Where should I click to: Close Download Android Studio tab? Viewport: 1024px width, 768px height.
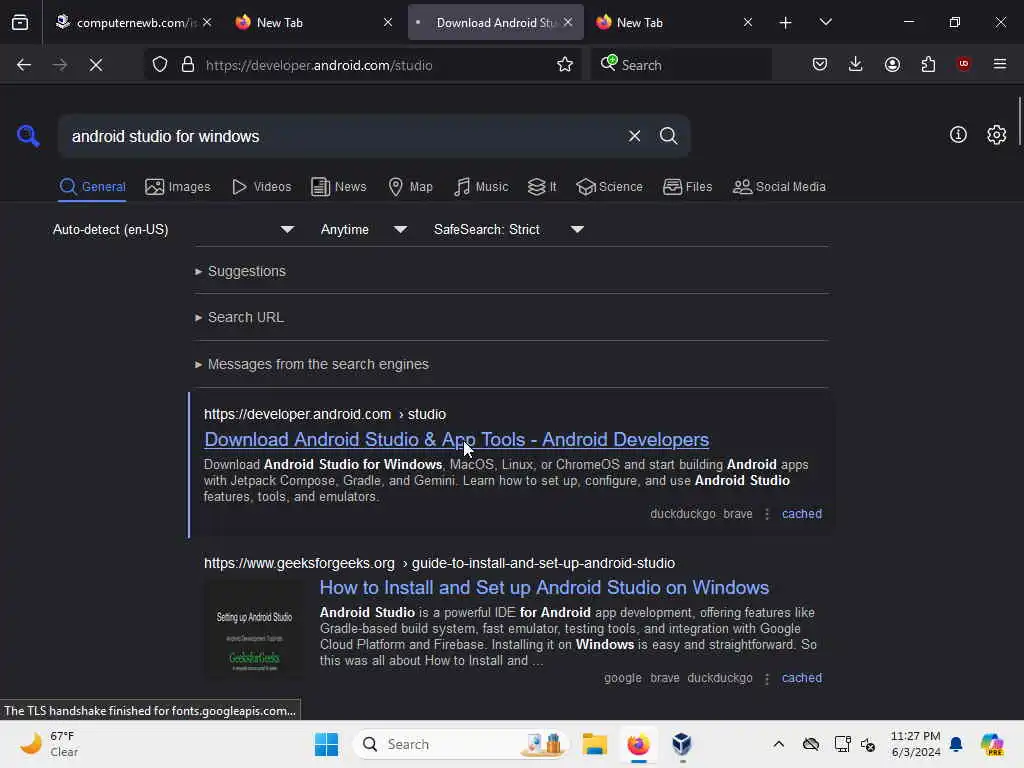pos(568,22)
